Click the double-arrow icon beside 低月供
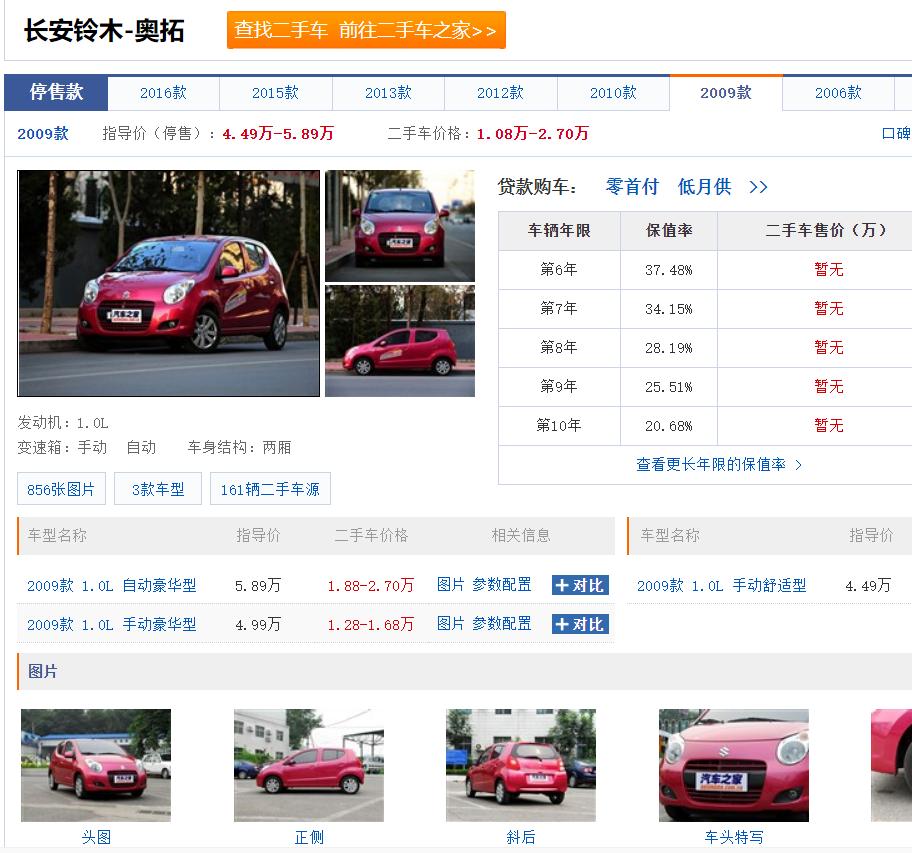 click(758, 187)
